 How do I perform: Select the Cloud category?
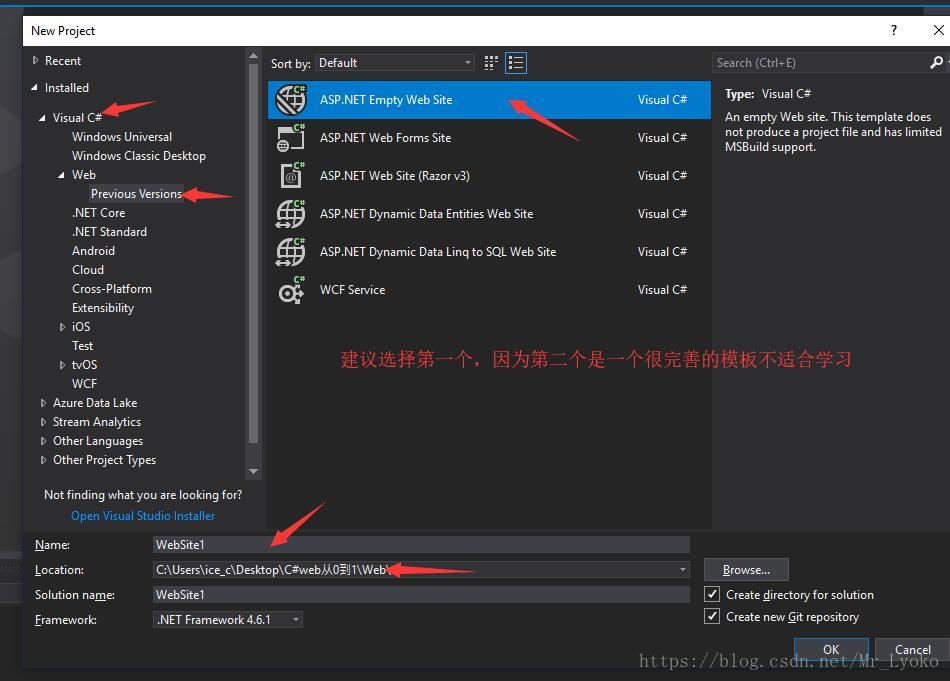(88, 270)
